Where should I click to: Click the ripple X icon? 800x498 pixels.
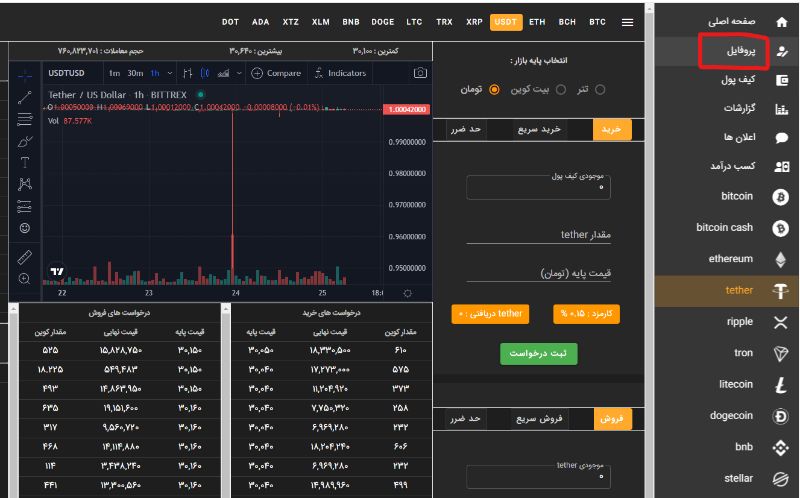781,322
